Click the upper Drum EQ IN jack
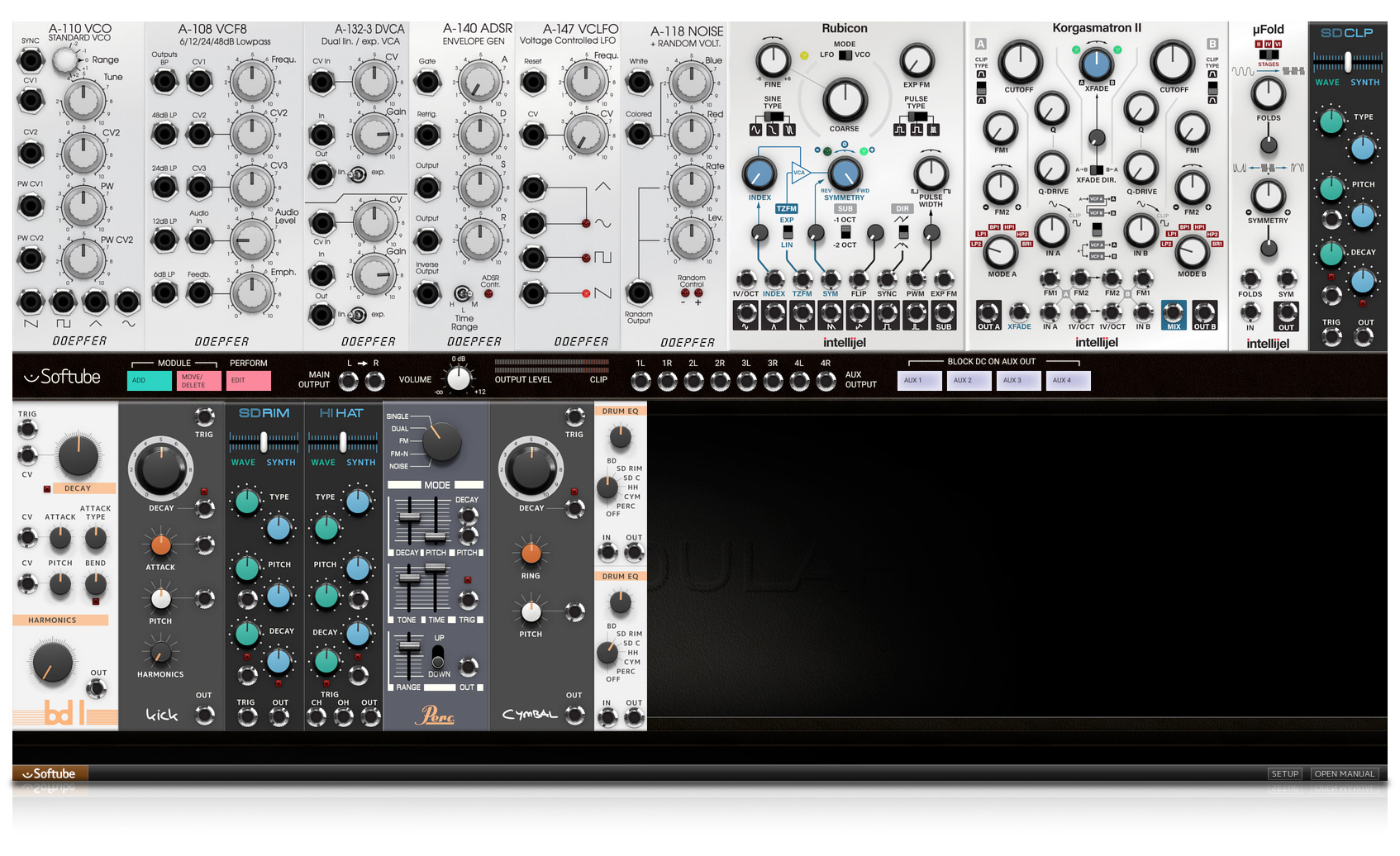This screenshot has height=856, width=1400. click(607, 553)
